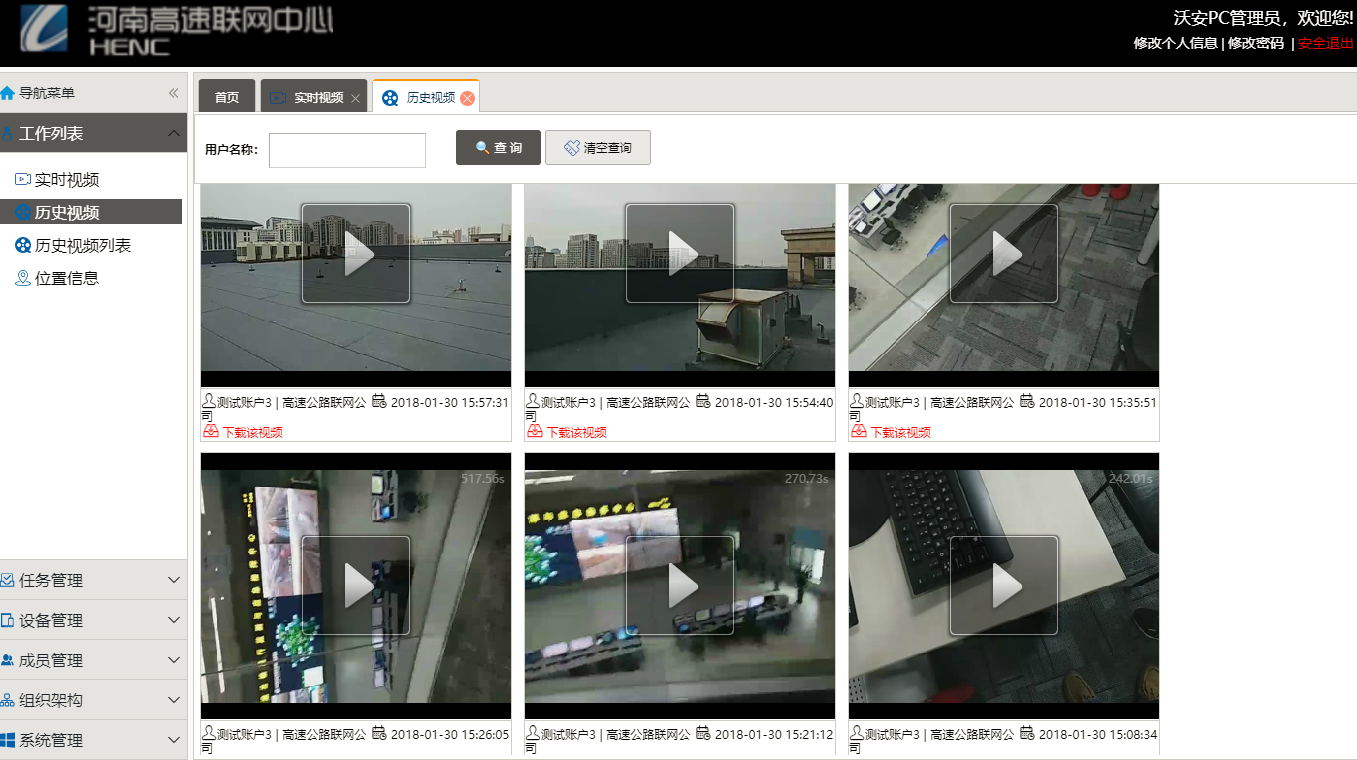Image resolution: width=1357 pixels, height=760 pixels.
Task: Expand the 系统管理 section
Action: pos(93,740)
